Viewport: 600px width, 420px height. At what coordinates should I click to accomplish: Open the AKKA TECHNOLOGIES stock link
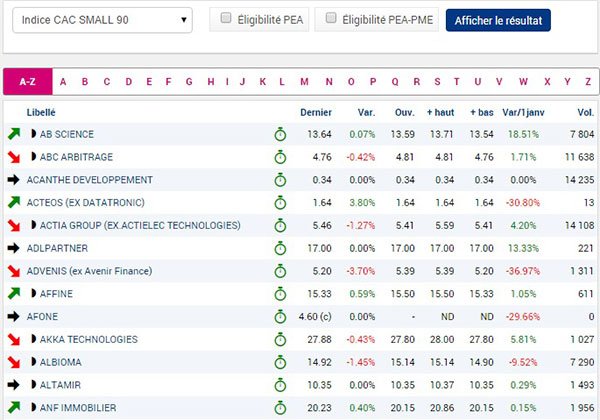88,339
